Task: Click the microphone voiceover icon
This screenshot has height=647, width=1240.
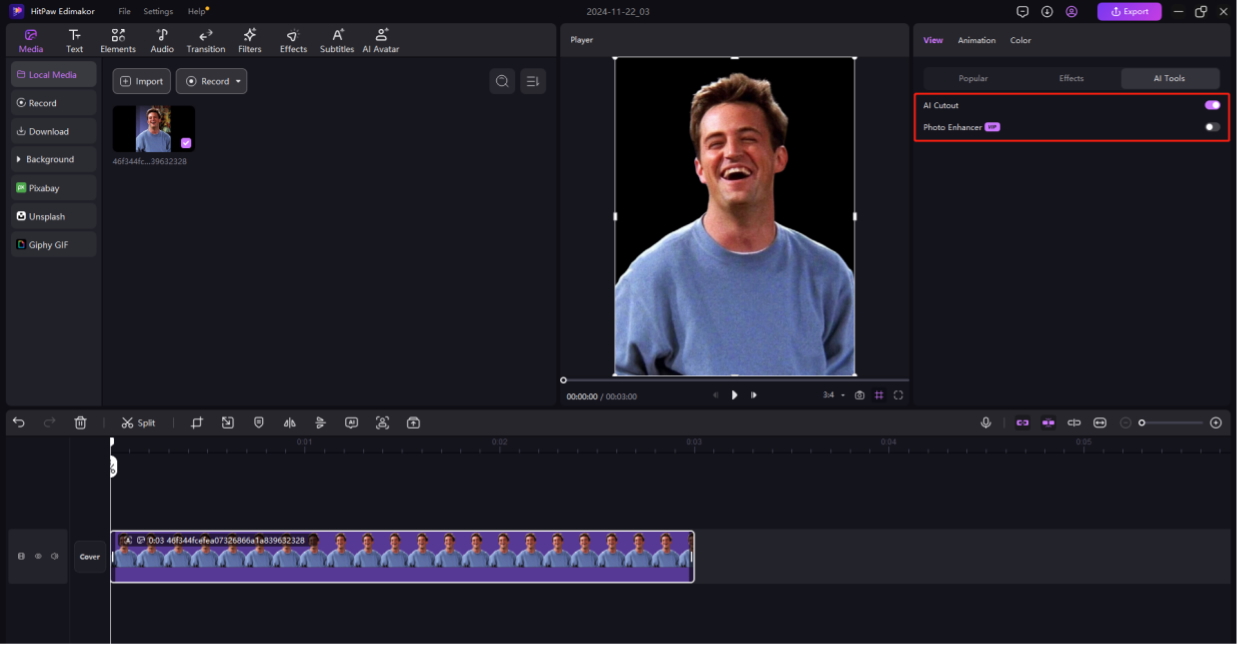Action: (x=986, y=423)
